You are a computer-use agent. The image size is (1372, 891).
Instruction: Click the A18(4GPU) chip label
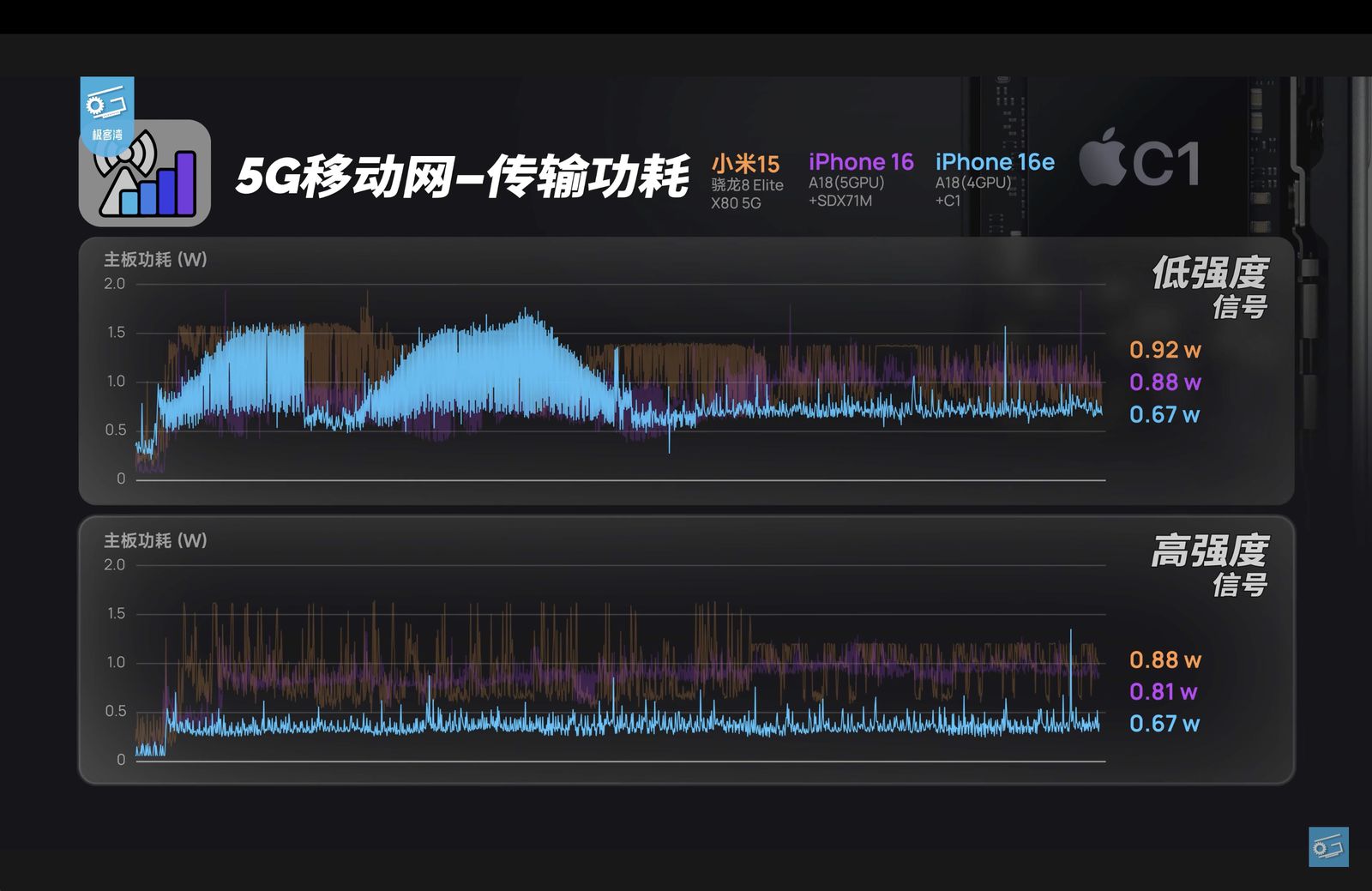coord(973,183)
